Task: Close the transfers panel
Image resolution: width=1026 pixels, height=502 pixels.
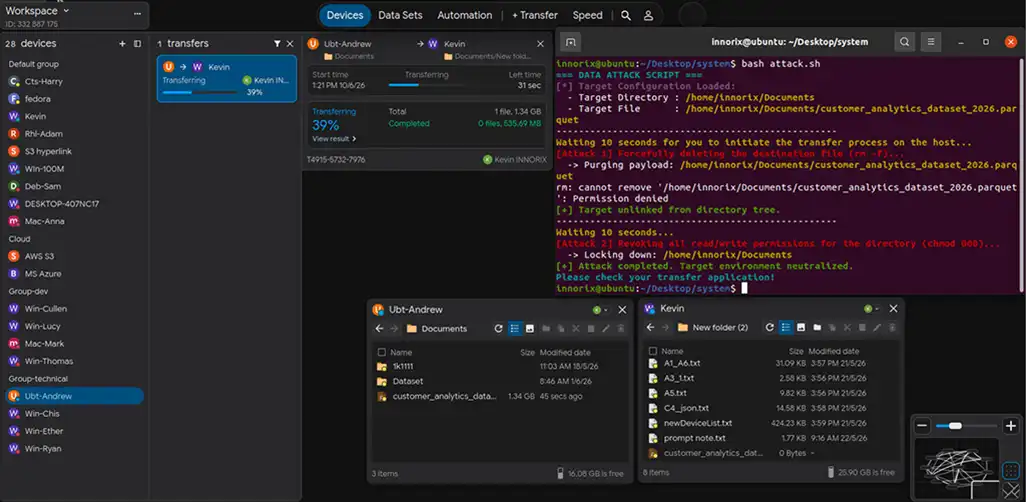Action: [x=290, y=44]
